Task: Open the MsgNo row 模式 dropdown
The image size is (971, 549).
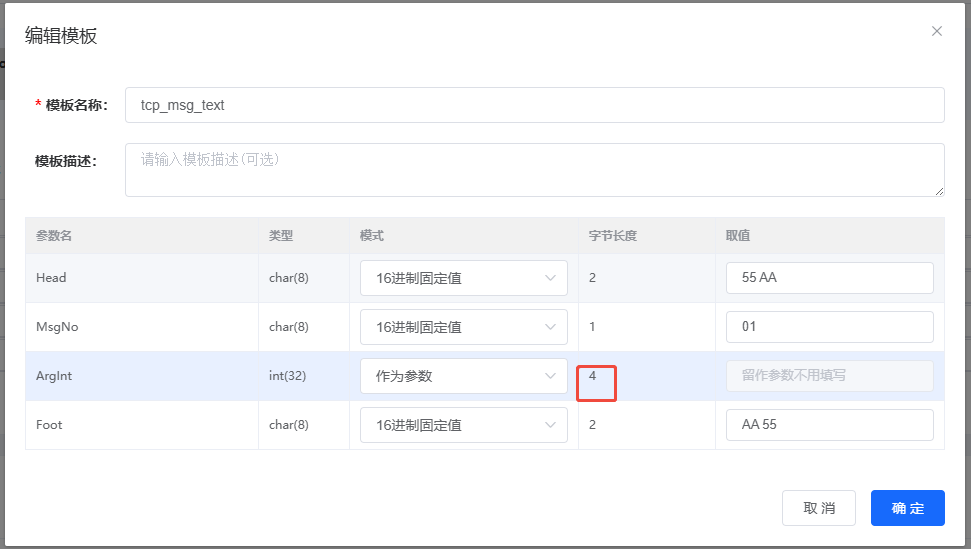Action: click(x=463, y=327)
